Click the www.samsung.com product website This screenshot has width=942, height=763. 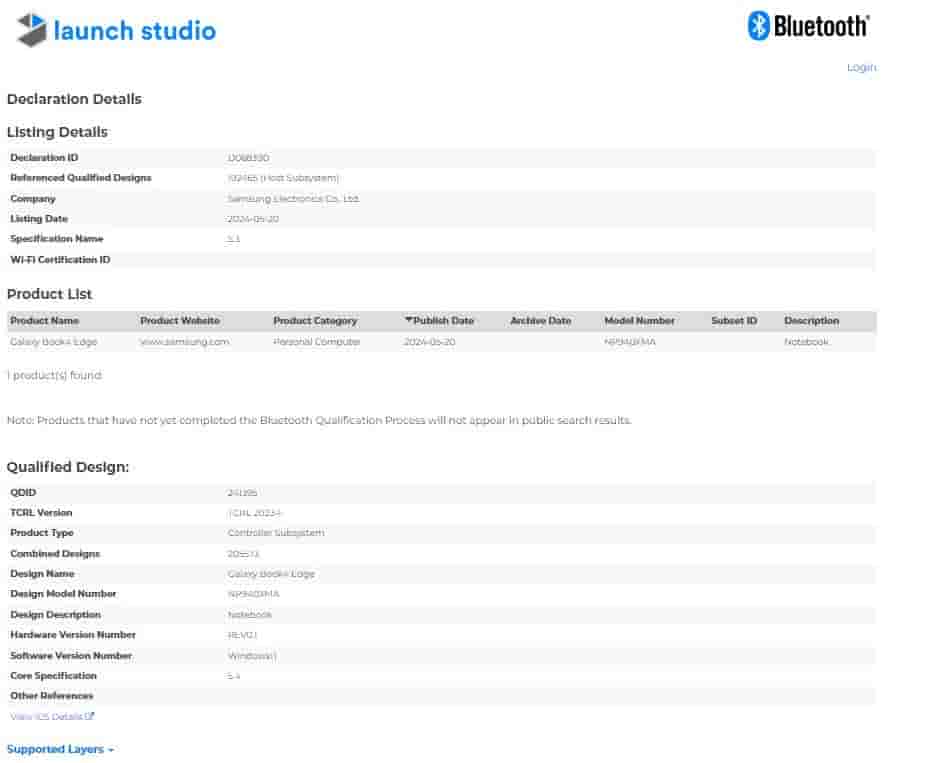pyautogui.click(x=184, y=342)
